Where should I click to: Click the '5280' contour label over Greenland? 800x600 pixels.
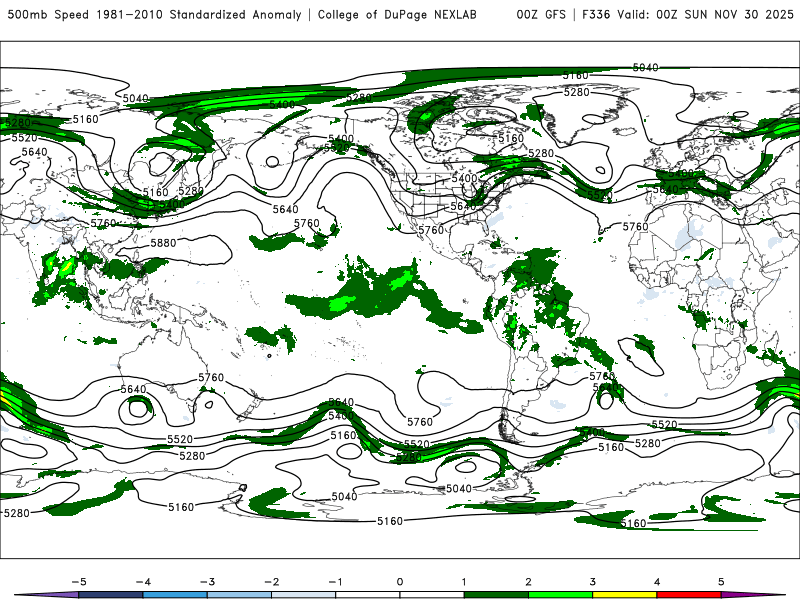tap(577, 92)
